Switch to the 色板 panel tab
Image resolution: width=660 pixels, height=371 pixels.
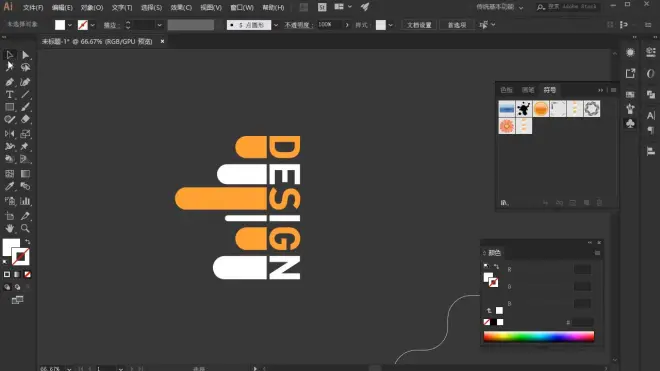(506, 90)
